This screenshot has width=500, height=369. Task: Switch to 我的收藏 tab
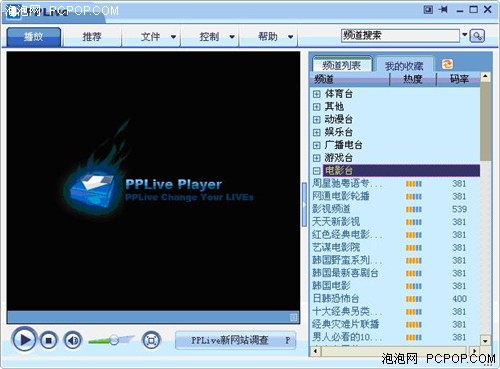coord(404,66)
